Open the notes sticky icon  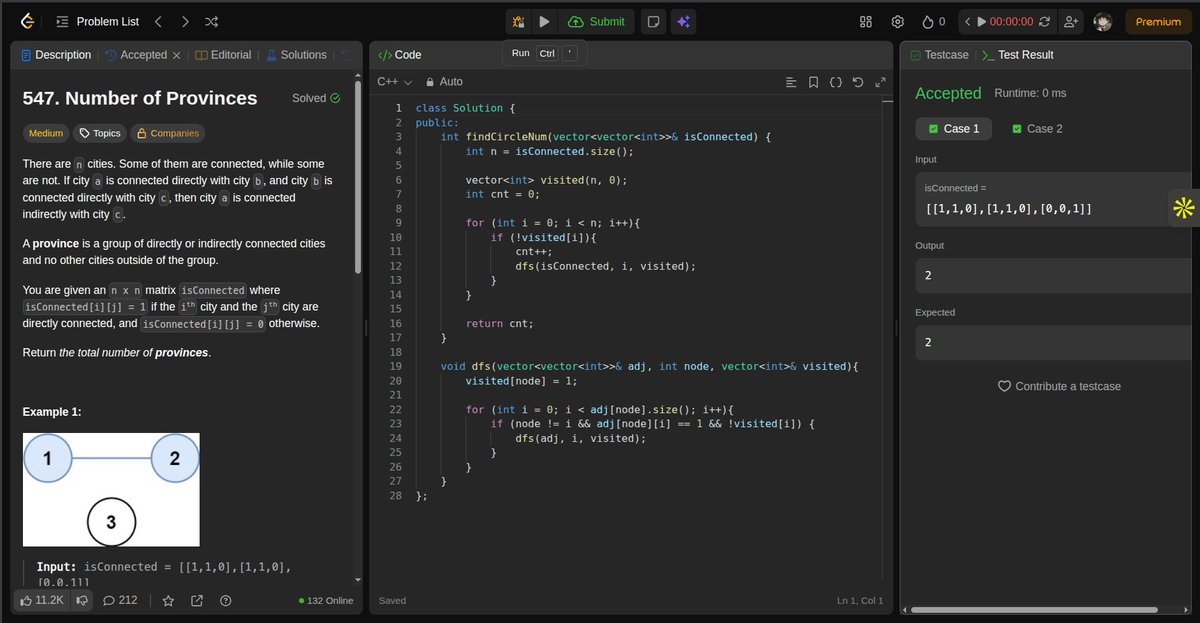pyautogui.click(x=652, y=21)
